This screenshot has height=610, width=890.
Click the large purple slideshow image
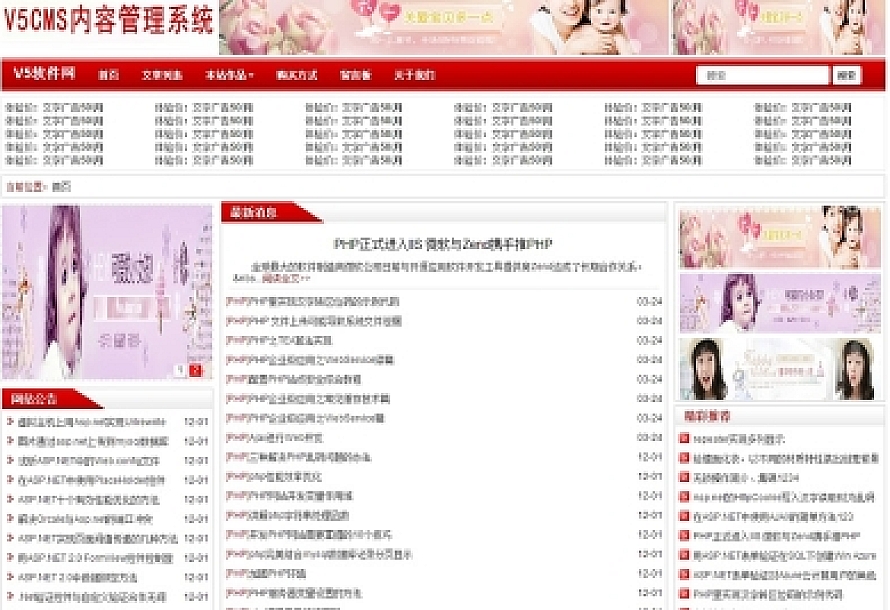tap(106, 292)
